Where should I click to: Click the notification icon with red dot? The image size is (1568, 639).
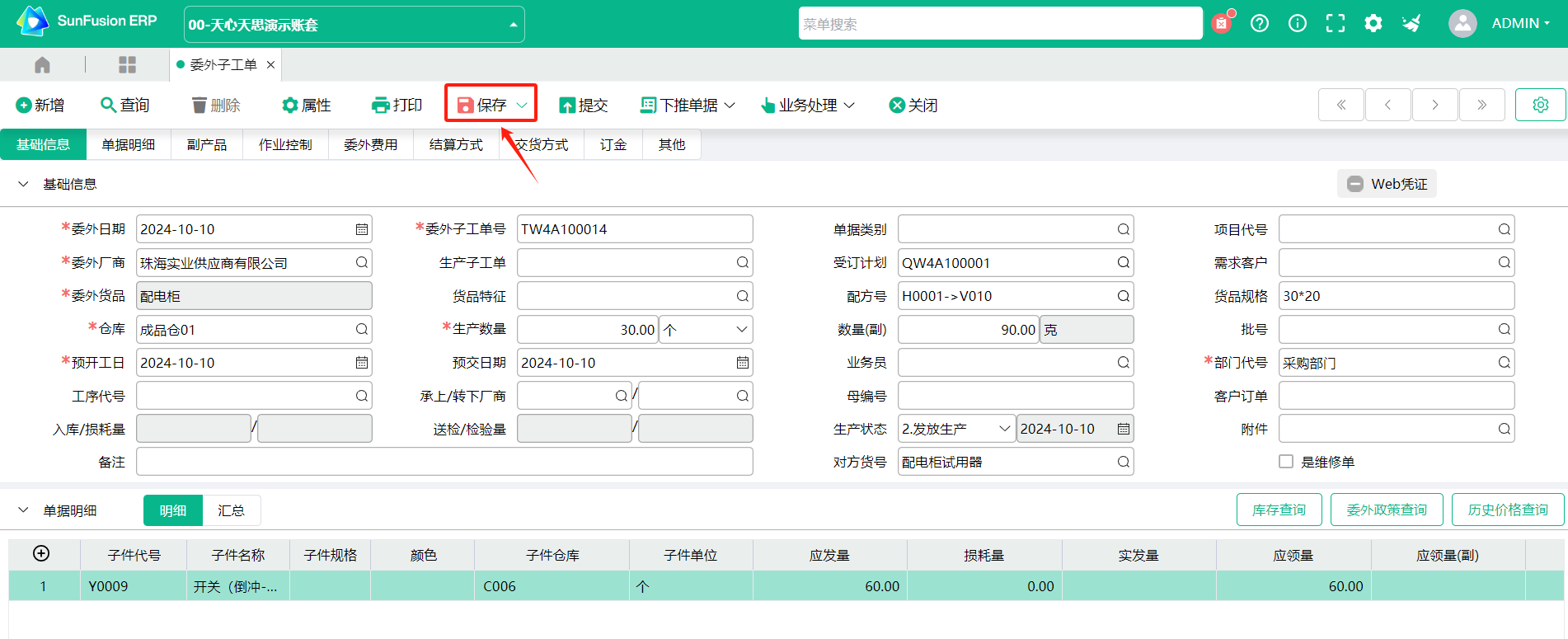tap(1222, 23)
